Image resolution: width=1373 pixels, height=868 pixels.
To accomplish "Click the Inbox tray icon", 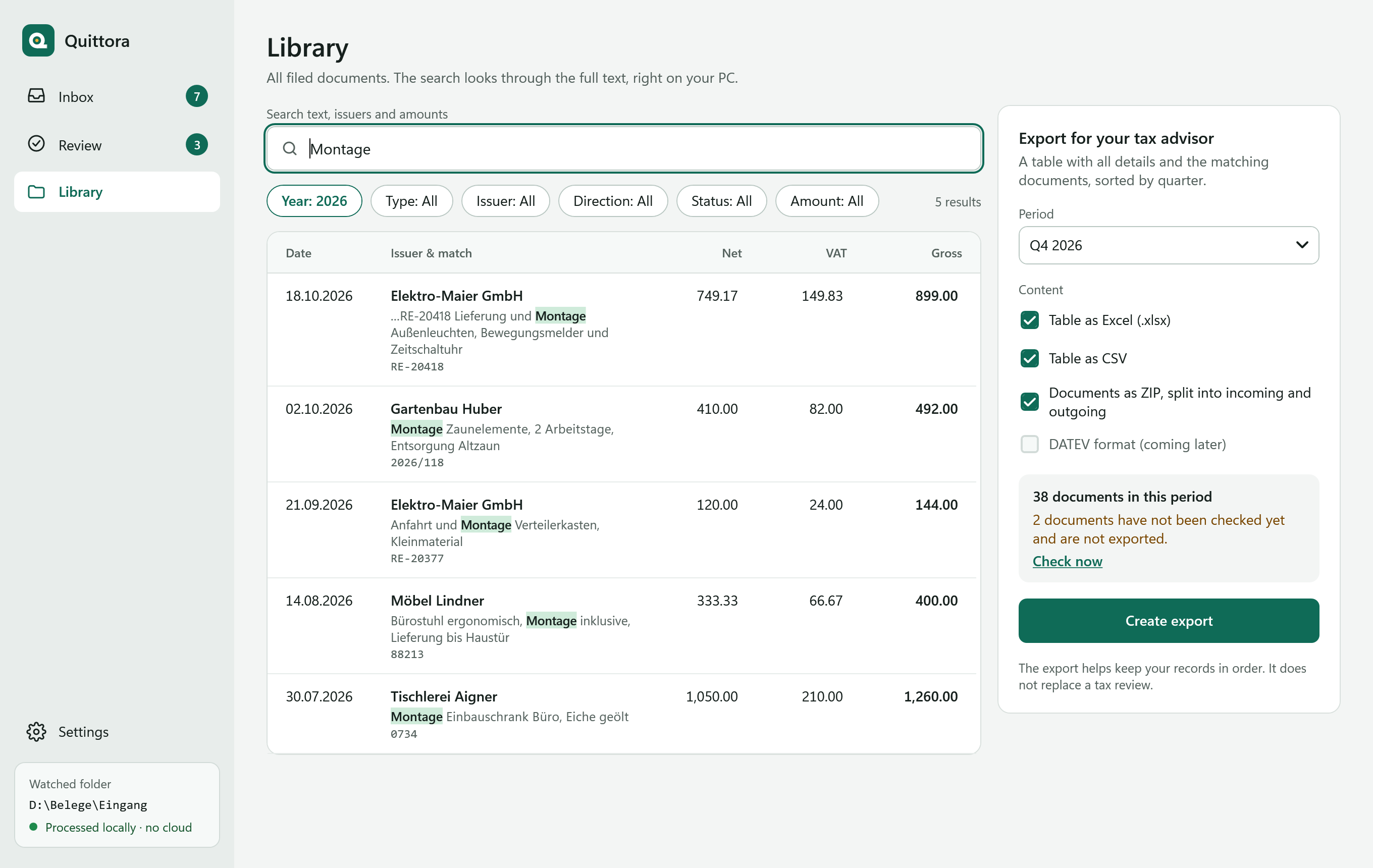I will [36, 96].
